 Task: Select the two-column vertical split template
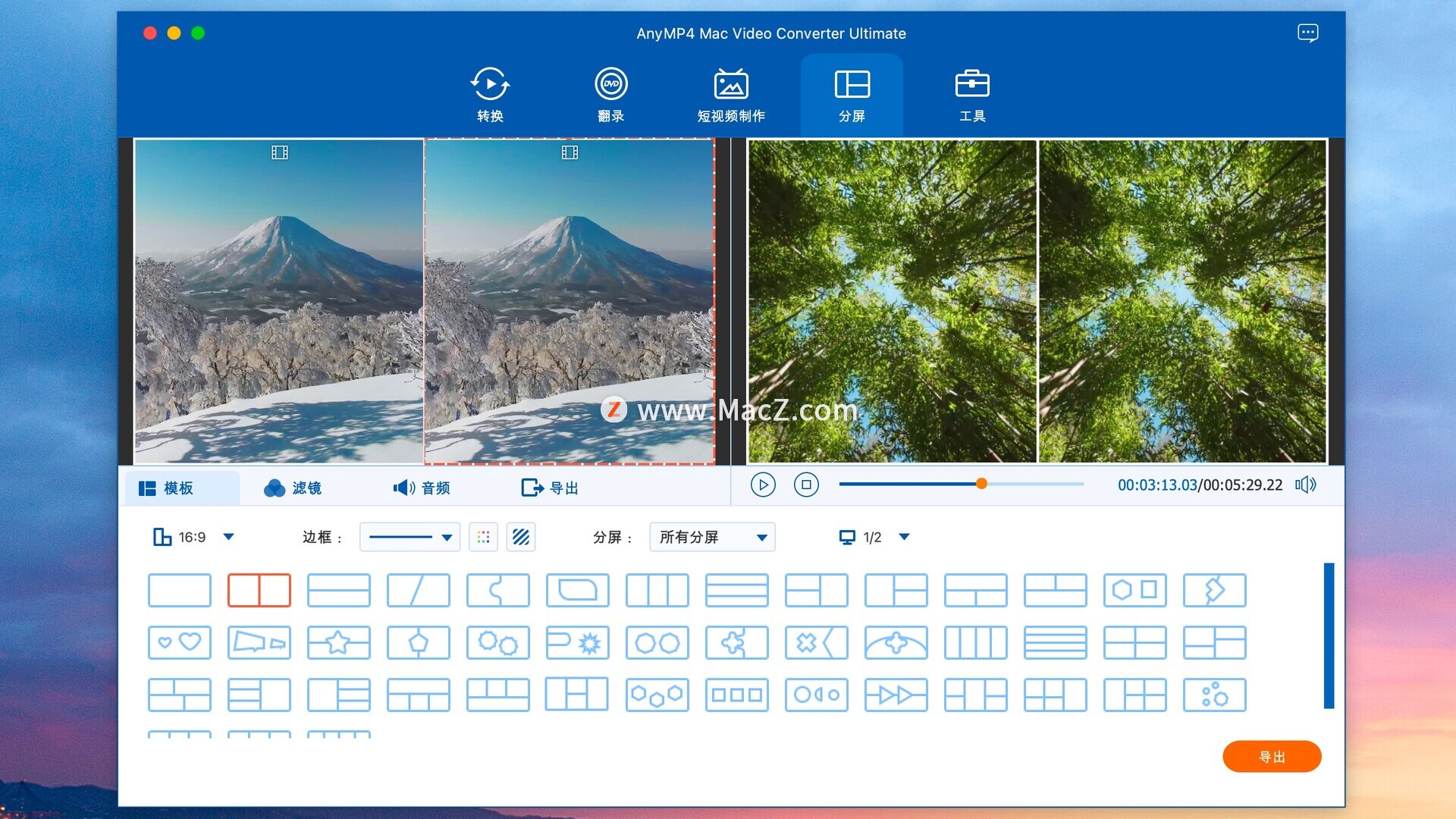(x=259, y=590)
